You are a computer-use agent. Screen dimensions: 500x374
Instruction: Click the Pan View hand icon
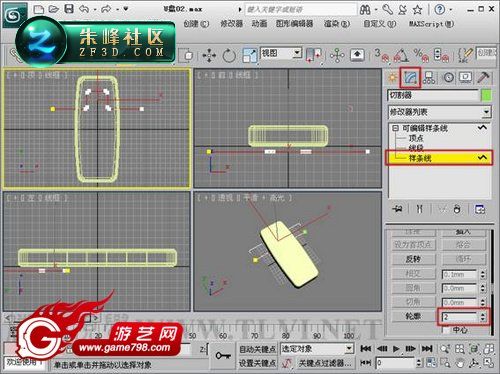point(460,363)
